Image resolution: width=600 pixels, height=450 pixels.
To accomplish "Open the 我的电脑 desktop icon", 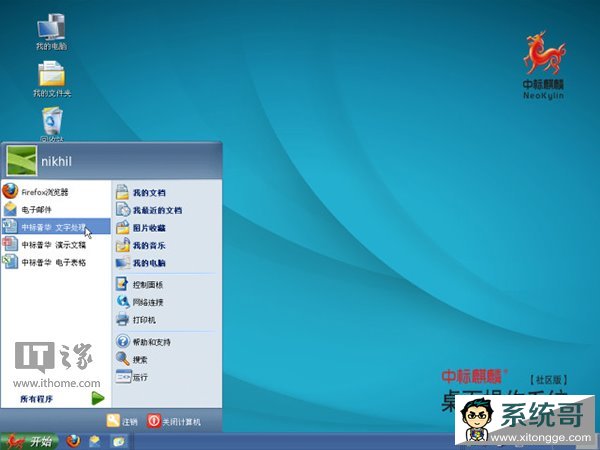I will coord(51,32).
